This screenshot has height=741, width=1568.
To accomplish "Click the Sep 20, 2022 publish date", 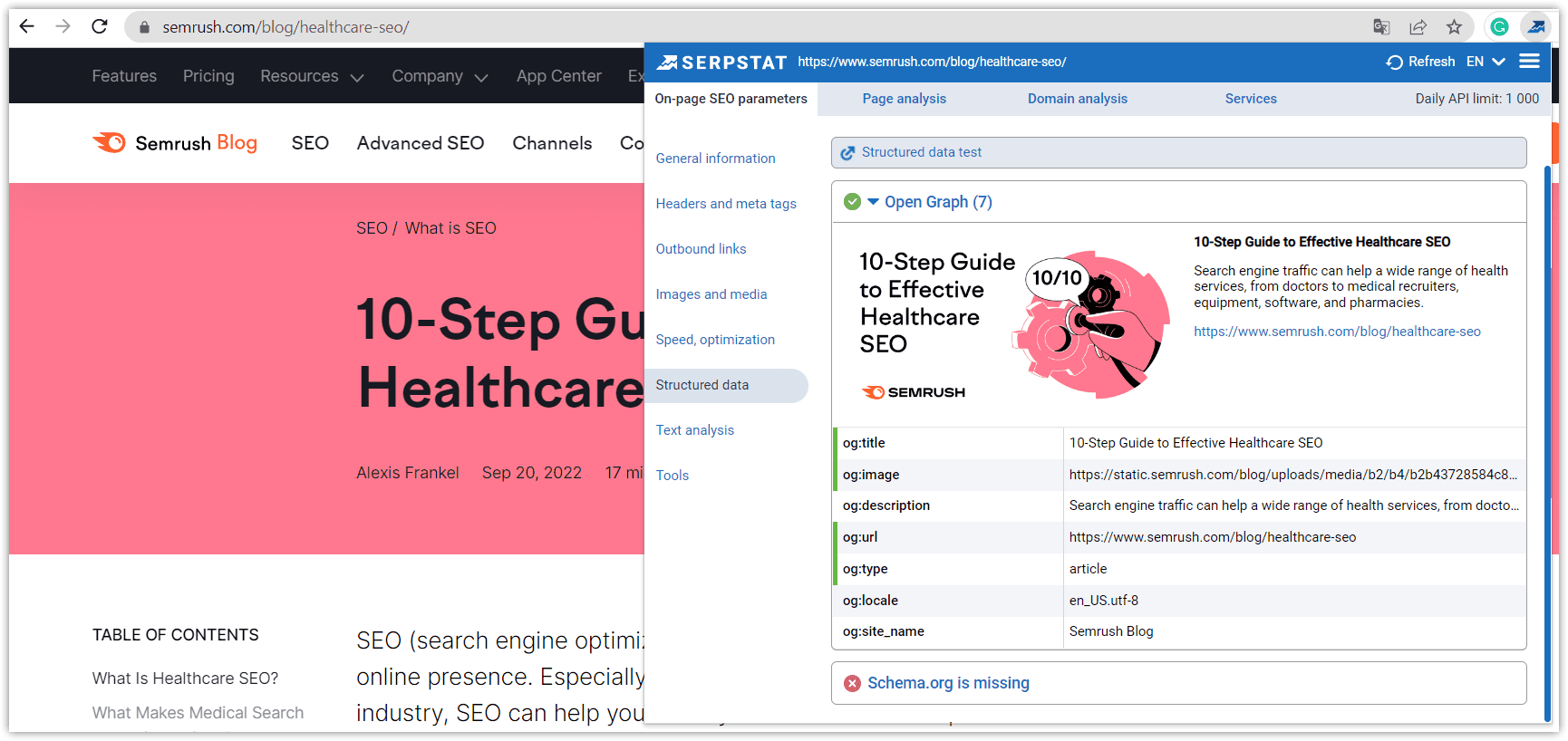I will (532, 473).
